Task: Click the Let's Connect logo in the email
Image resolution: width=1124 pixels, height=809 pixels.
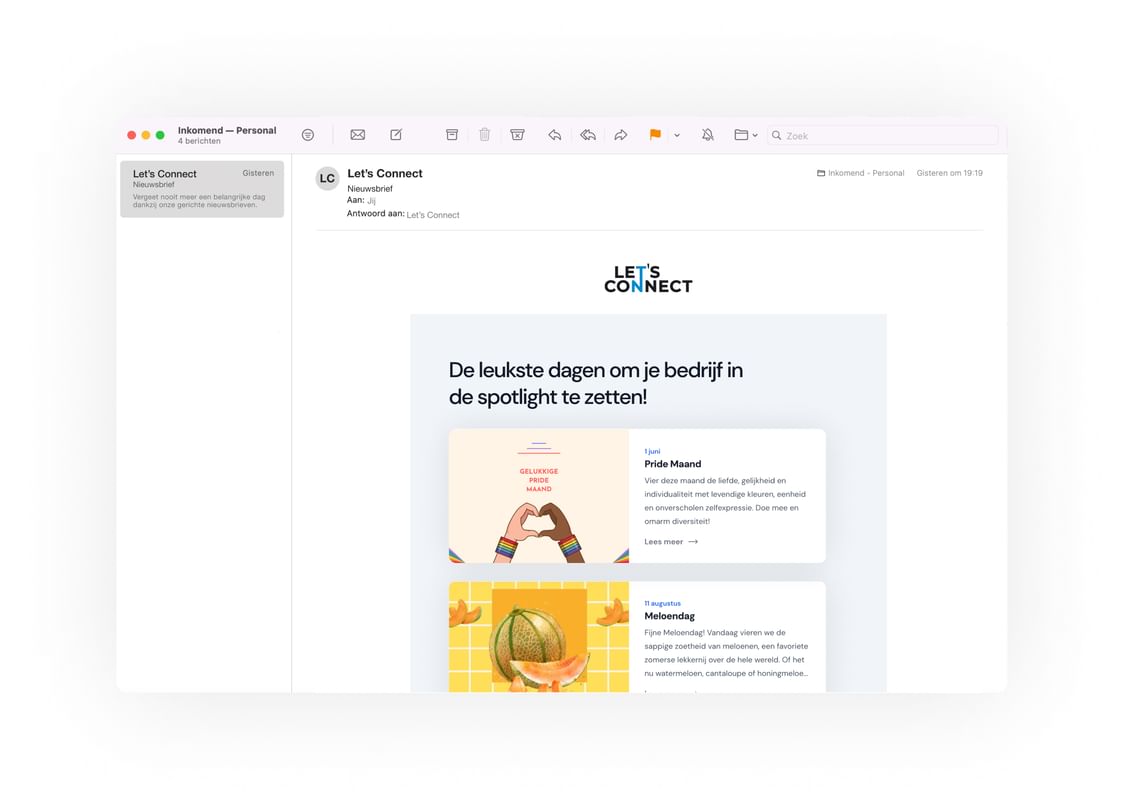Action: point(648,279)
